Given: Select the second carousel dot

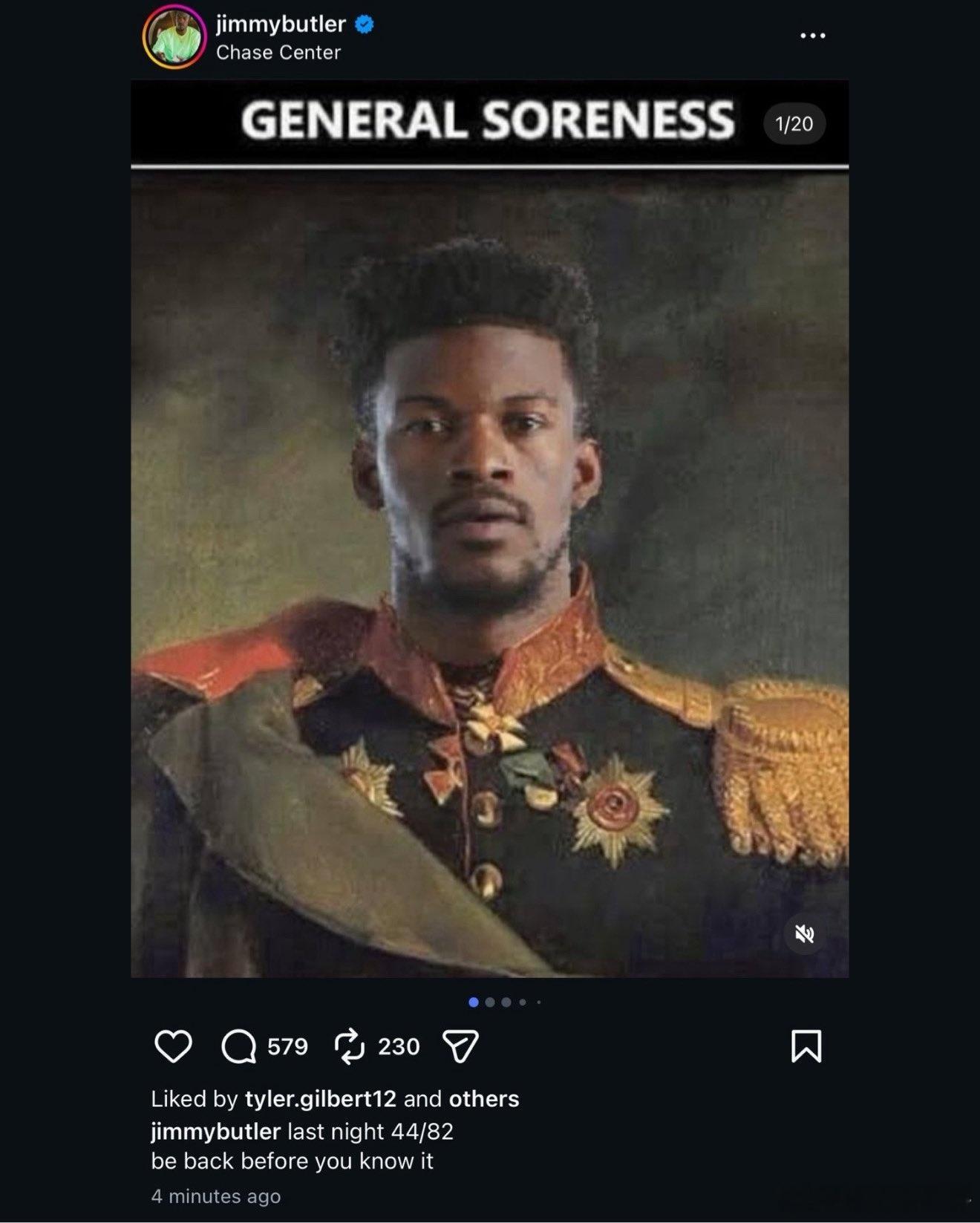Looking at the screenshot, I should coord(490,1002).
